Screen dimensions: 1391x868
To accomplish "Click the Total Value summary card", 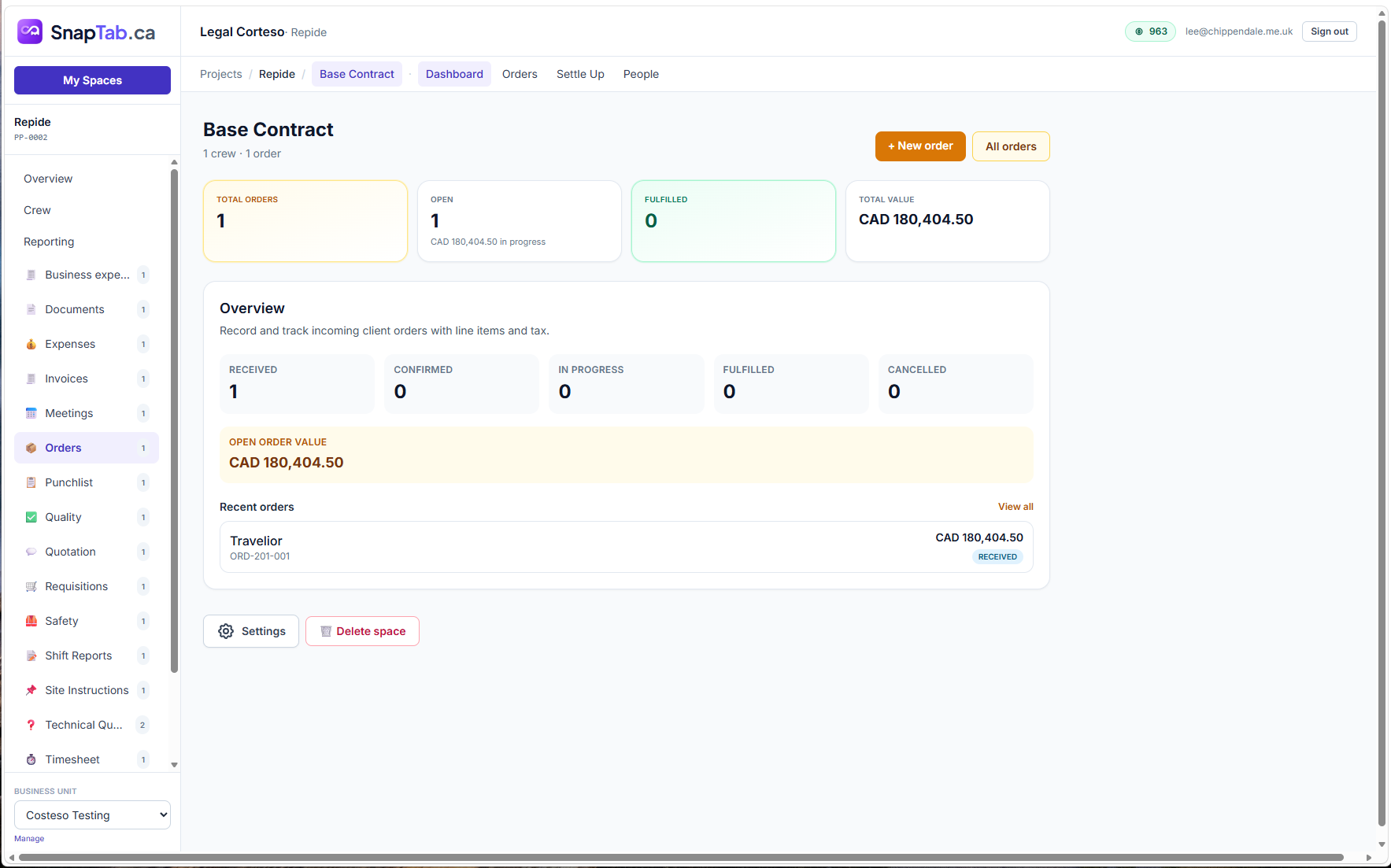I will point(948,221).
